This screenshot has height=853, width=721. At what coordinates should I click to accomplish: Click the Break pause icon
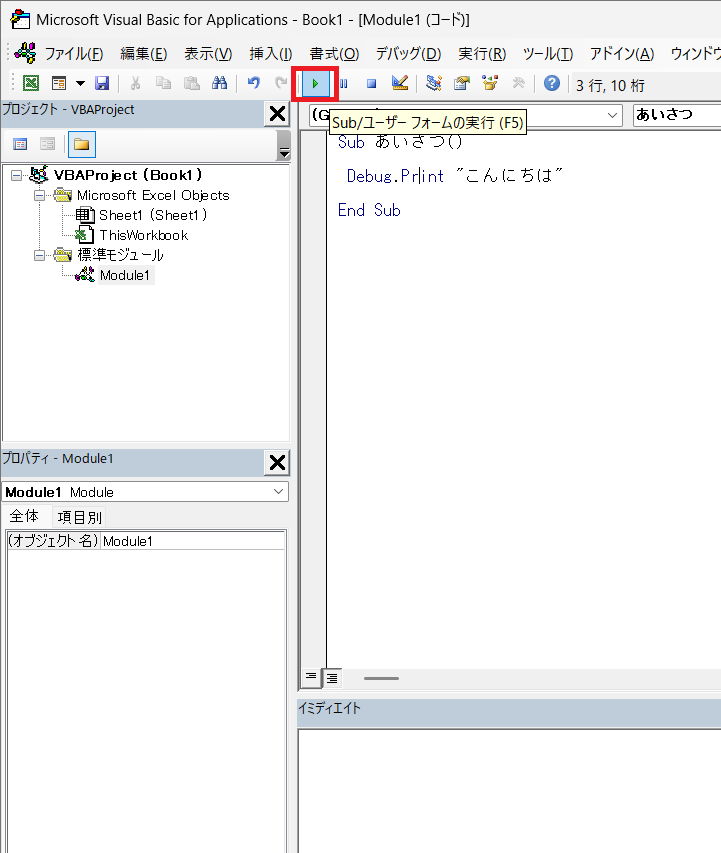point(344,83)
